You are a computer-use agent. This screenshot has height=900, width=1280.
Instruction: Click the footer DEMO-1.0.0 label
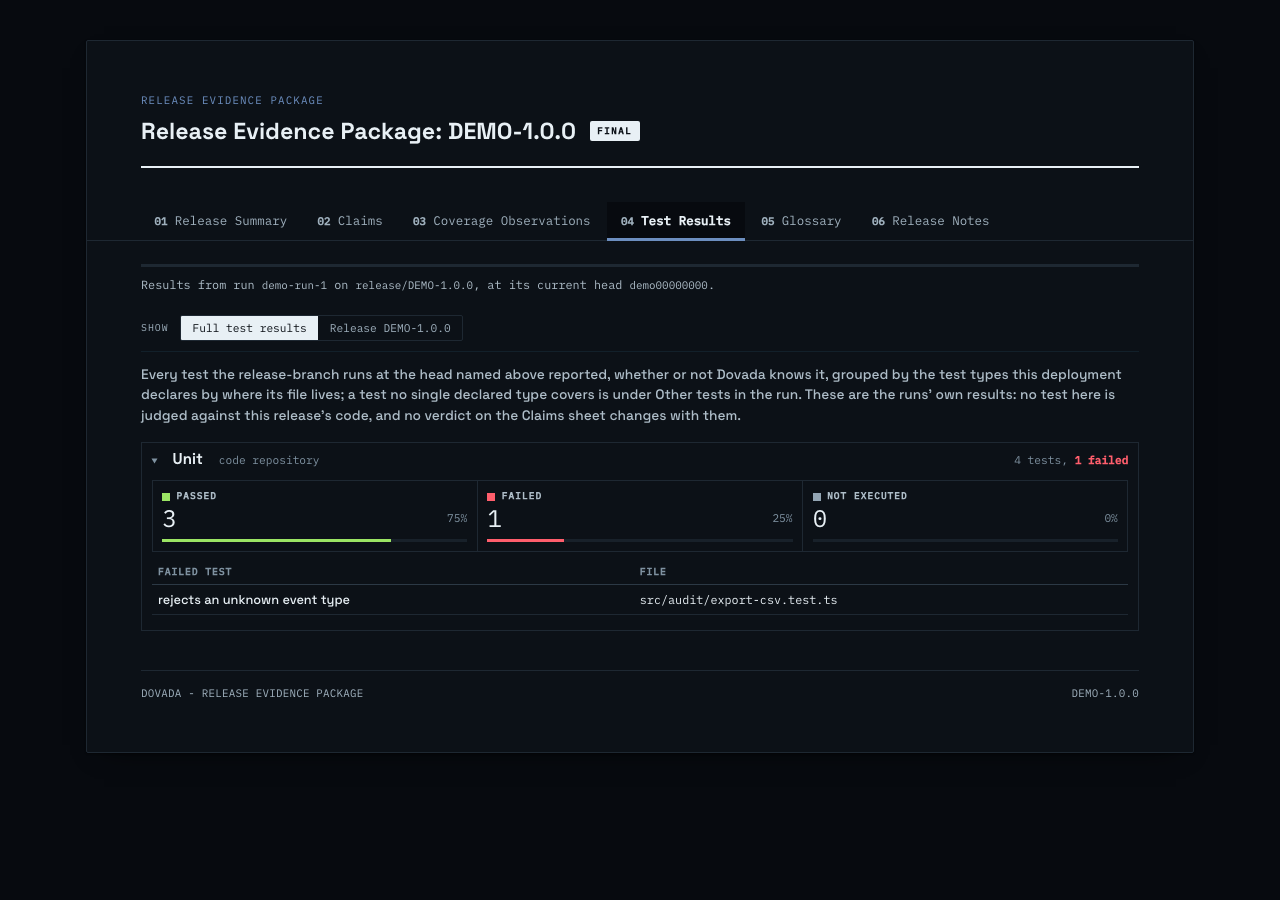click(1105, 693)
